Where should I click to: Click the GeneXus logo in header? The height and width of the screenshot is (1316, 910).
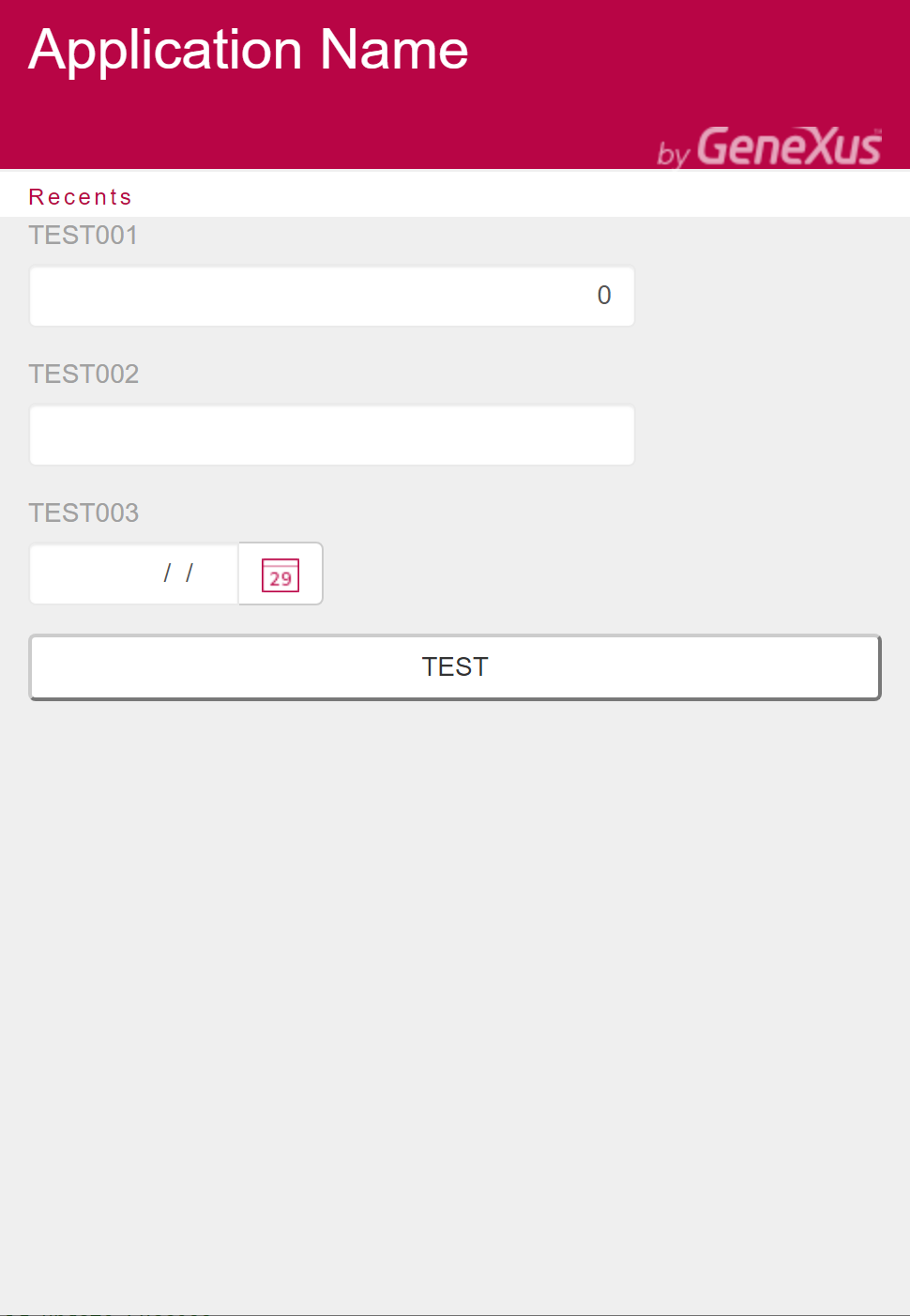789,147
